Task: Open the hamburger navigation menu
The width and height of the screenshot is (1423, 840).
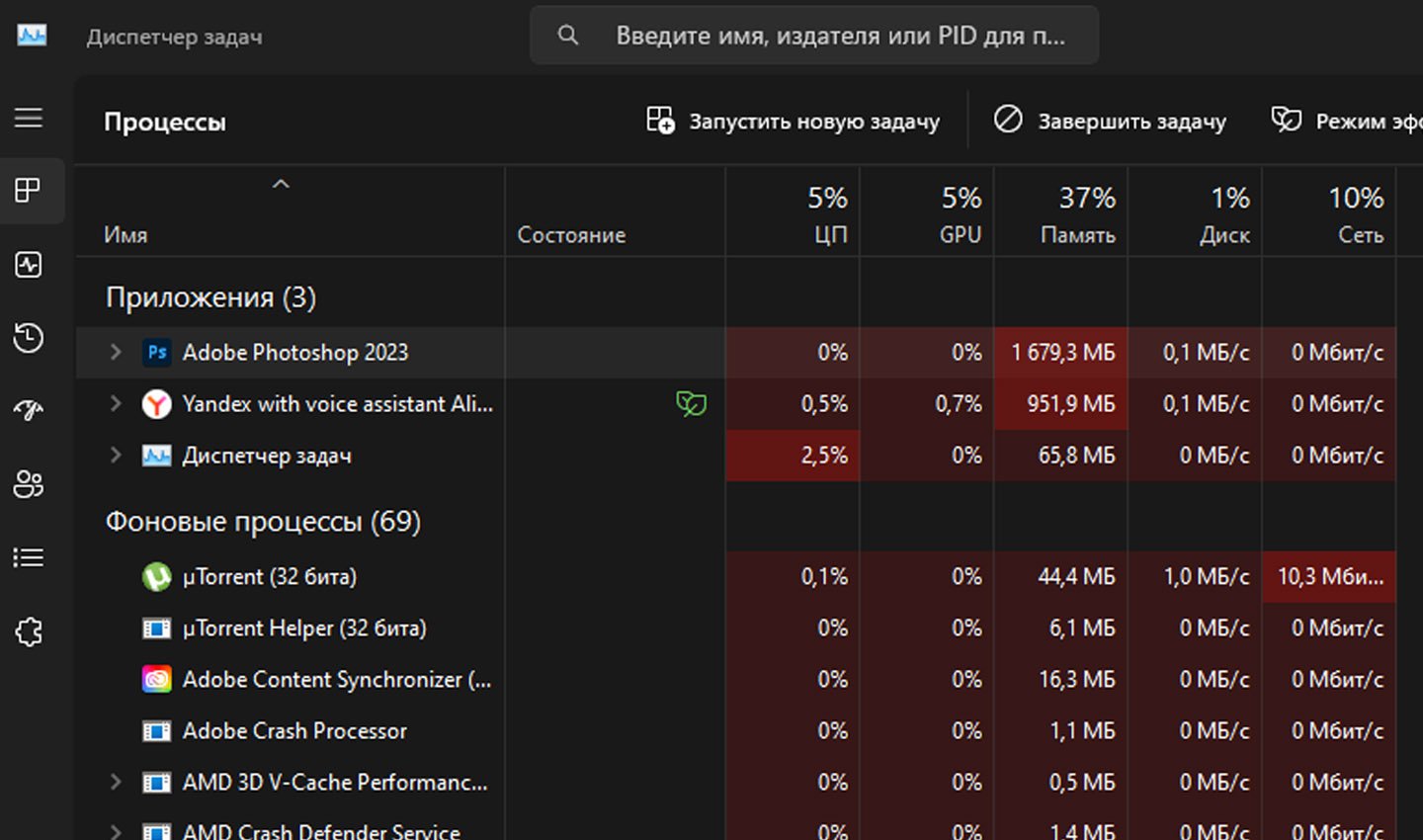Action: pos(29,118)
